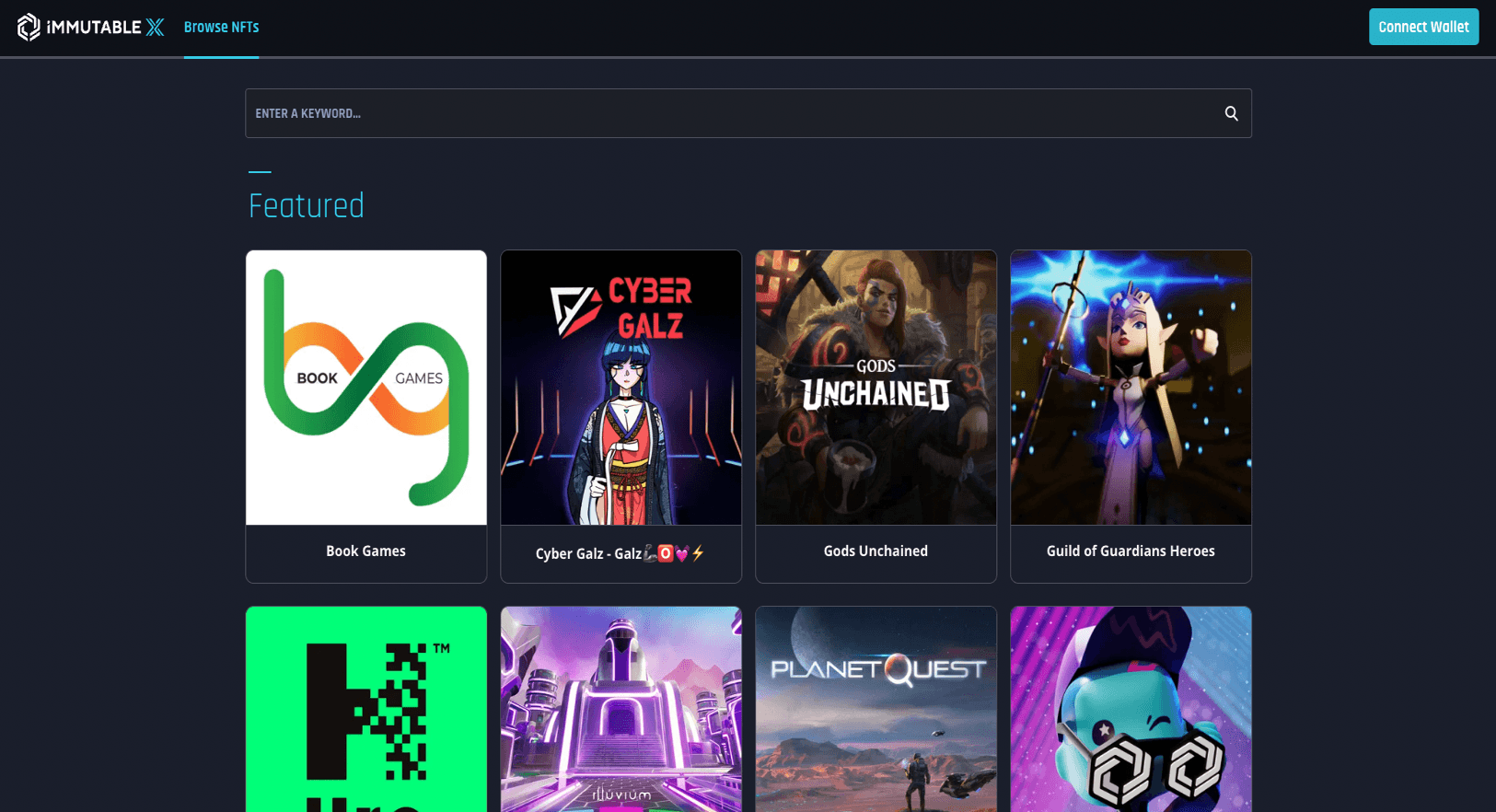Open the Book Games artwork thumbnail
Viewport: 1496px width, 812px height.
coord(366,388)
